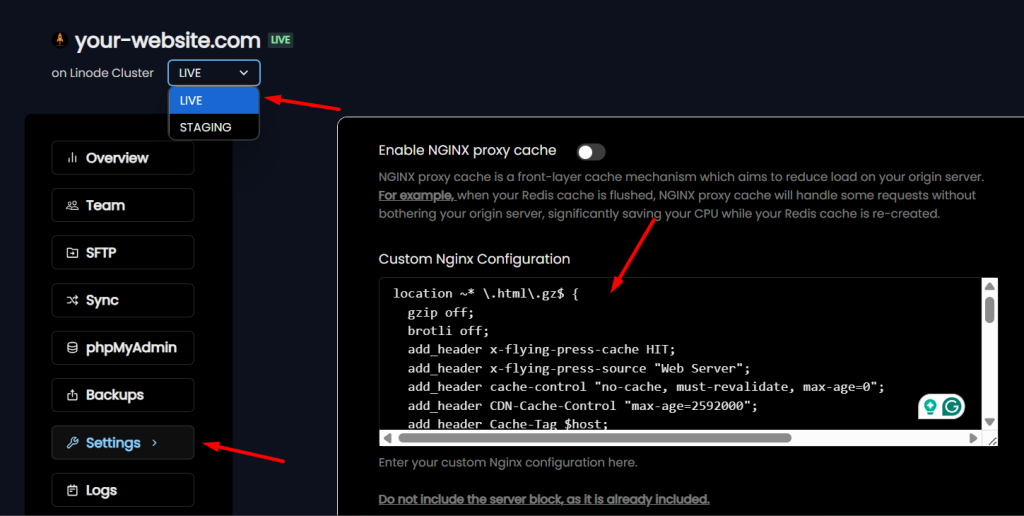Click the horizontal scrollbar thumb

click(x=594, y=438)
